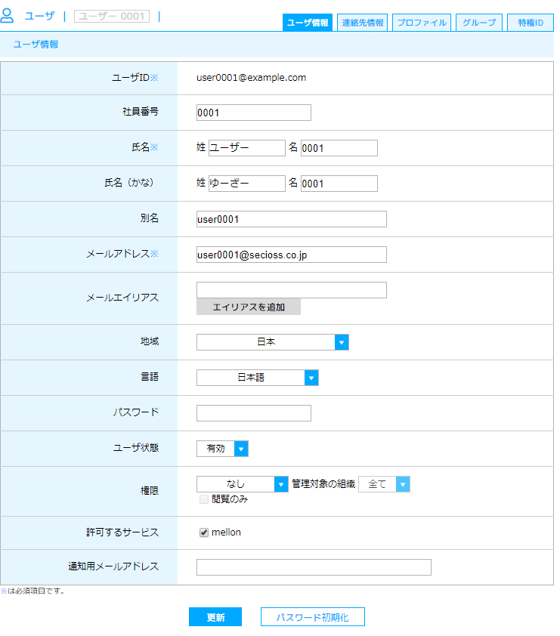This screenshot has width=560, height=636.
Task: Click the user silhouette icon in header
Action: click(7, 15)
